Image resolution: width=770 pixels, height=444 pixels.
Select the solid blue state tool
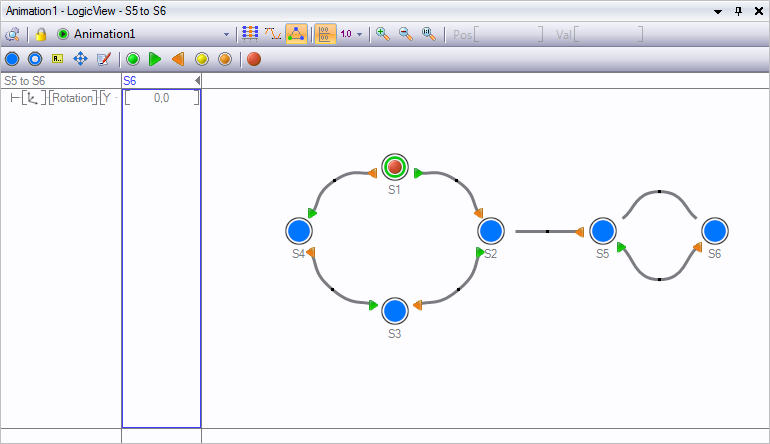tap(12, 59)
